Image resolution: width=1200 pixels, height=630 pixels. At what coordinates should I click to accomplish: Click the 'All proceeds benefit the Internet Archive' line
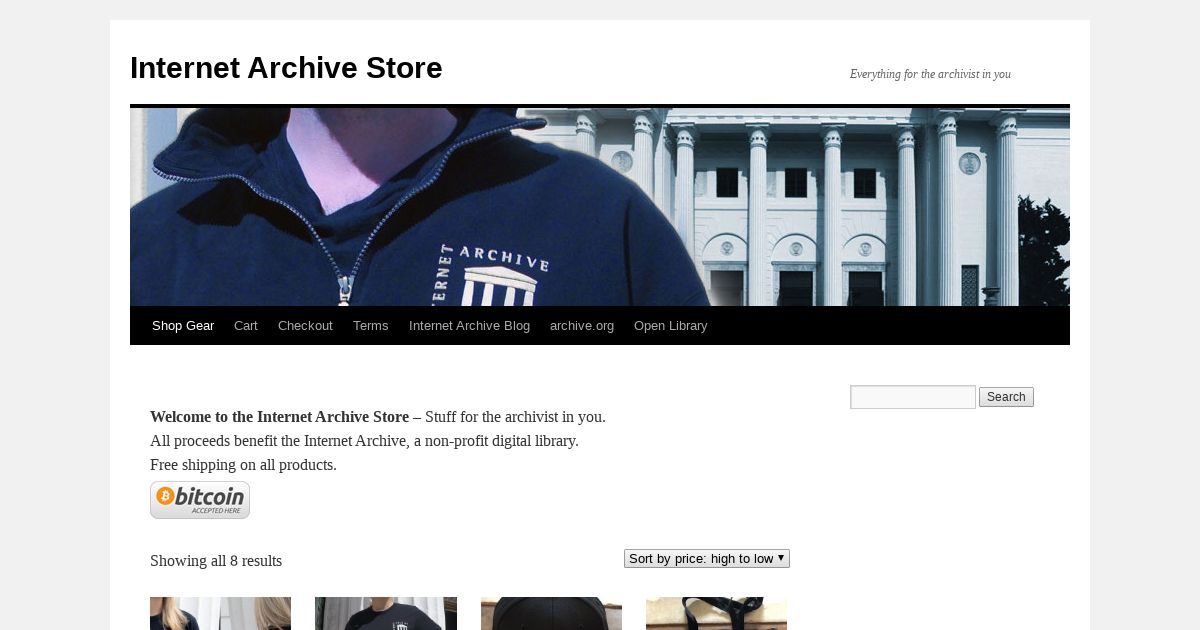click(x=364, y=441)
